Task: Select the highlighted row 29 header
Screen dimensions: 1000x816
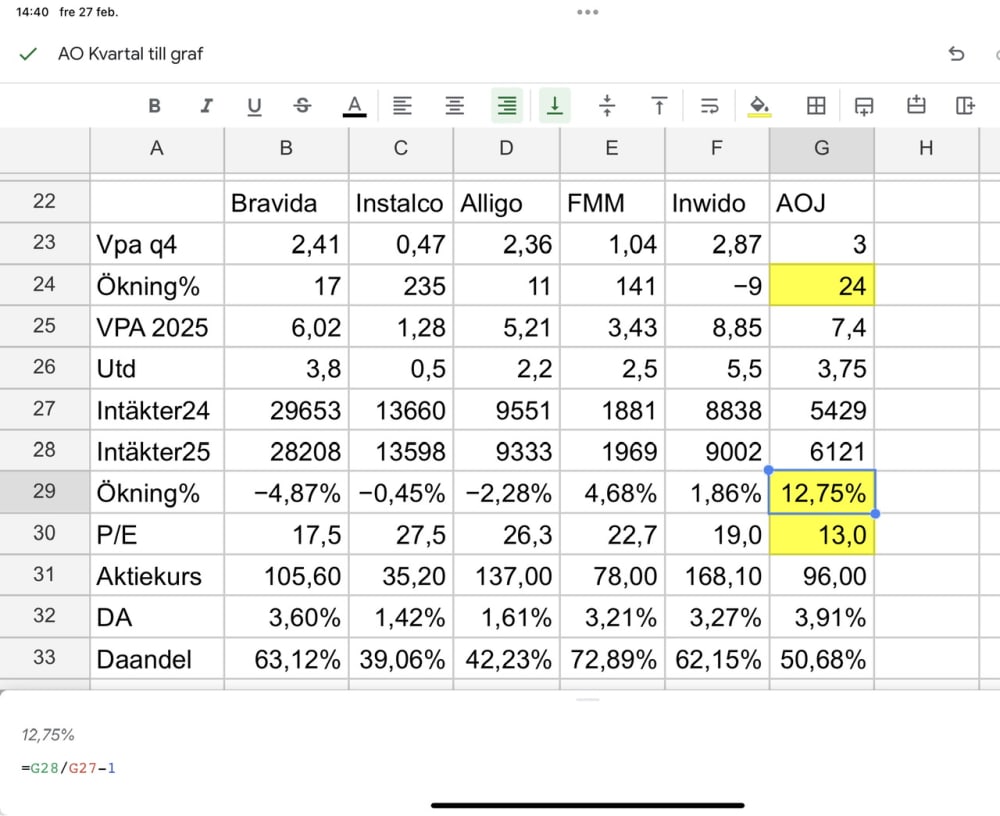Action: pos(45,492)
